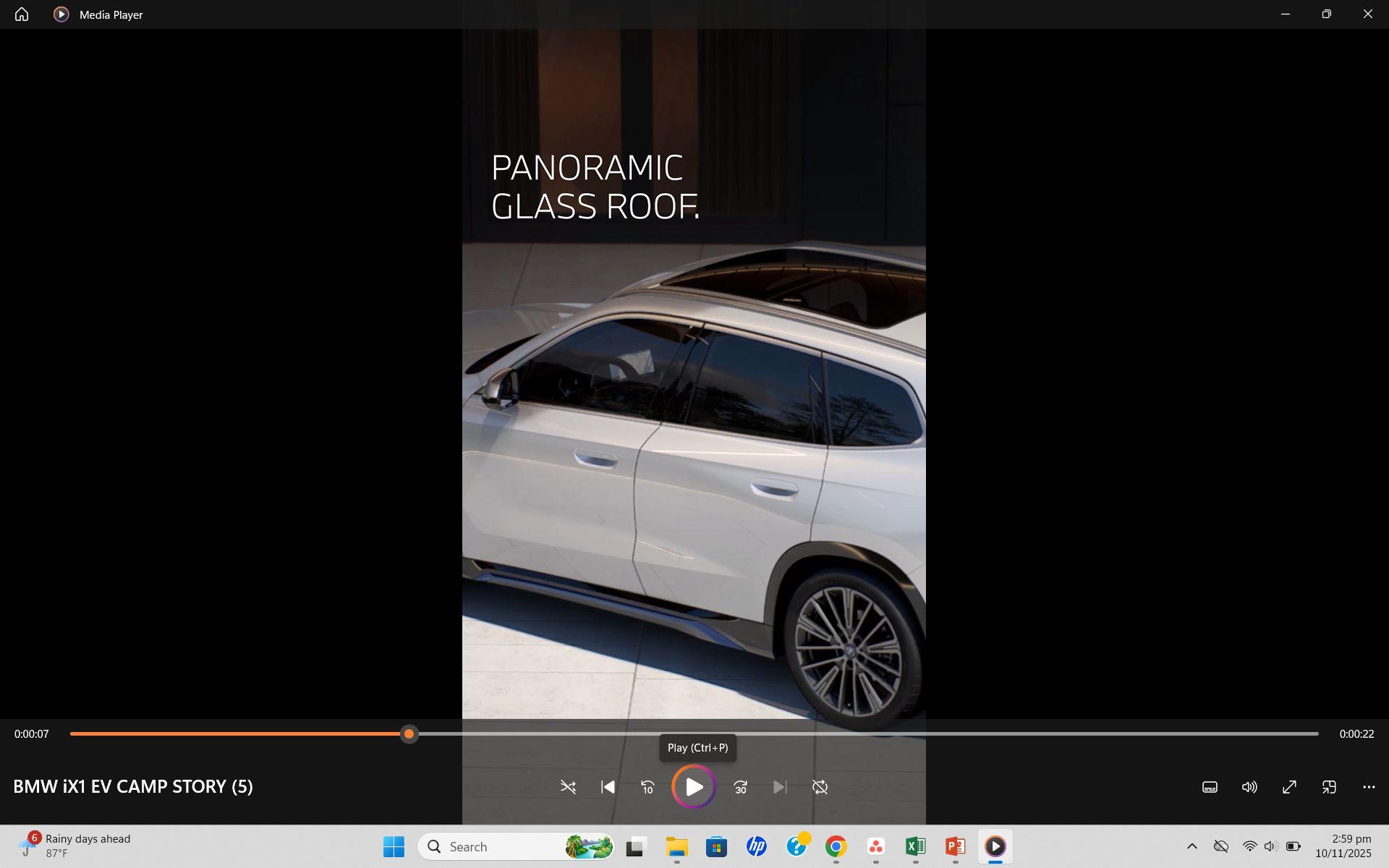
Task: Open Google Chrome from taskbar
Action: click(836, 846)
